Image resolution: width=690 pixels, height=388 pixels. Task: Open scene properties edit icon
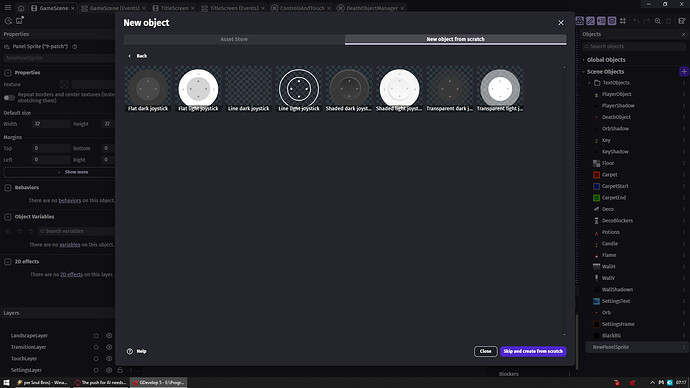point(682,21)
